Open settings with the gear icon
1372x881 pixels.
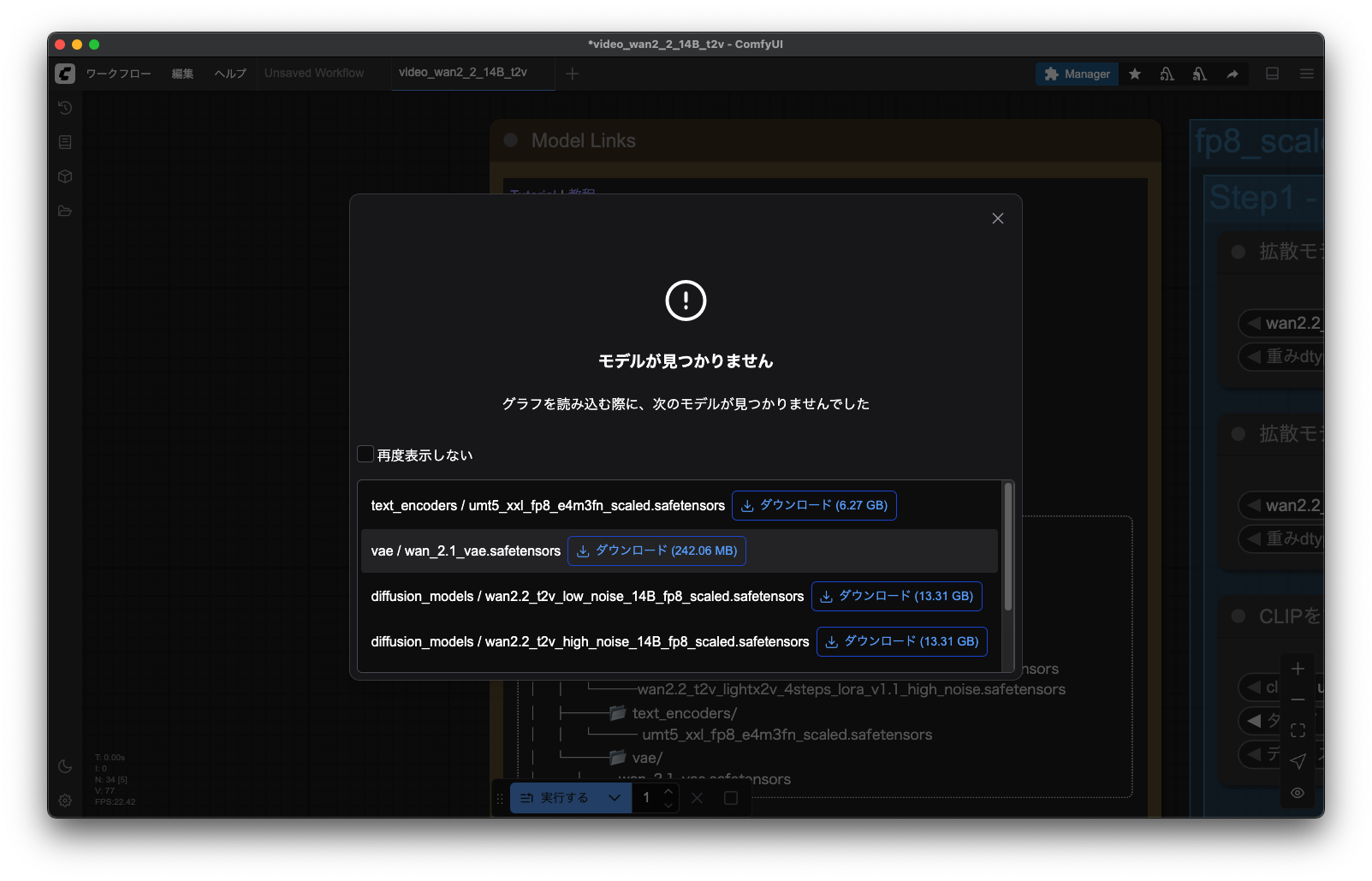click(64, 801)
